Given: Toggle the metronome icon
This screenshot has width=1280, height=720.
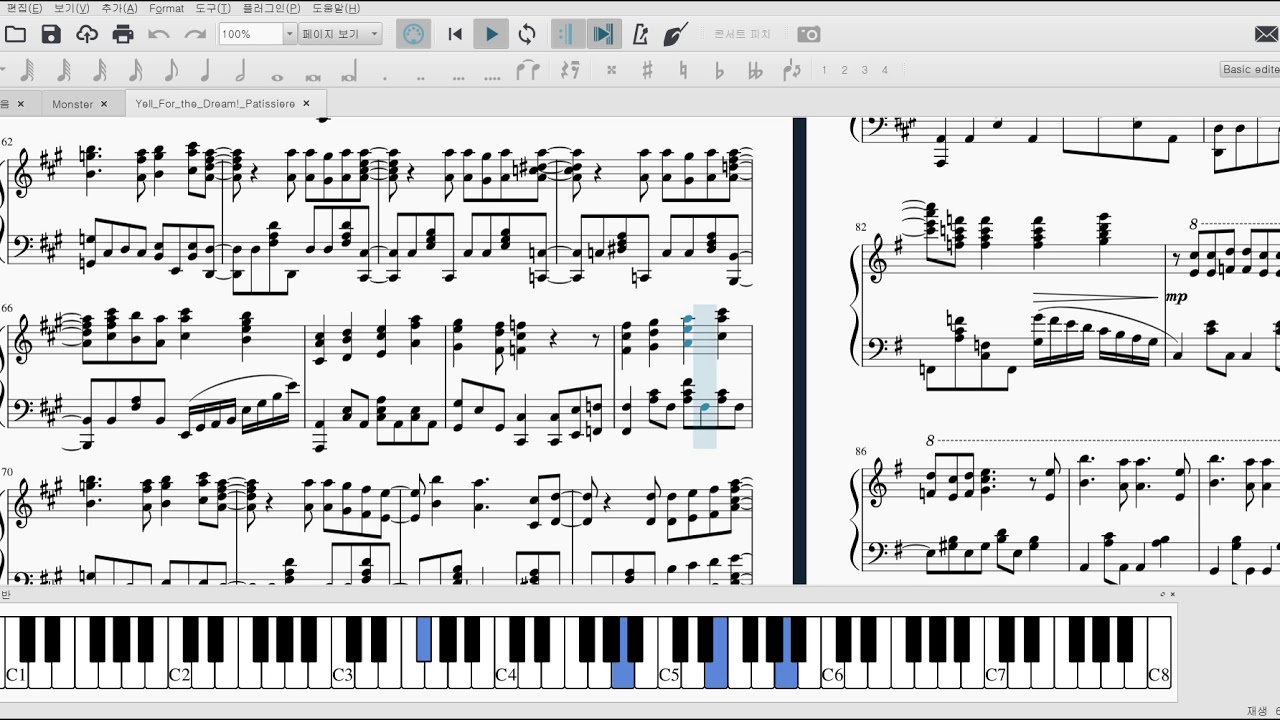Looking at the screenshot, I should pyautogui.click(x=641, y=34).
